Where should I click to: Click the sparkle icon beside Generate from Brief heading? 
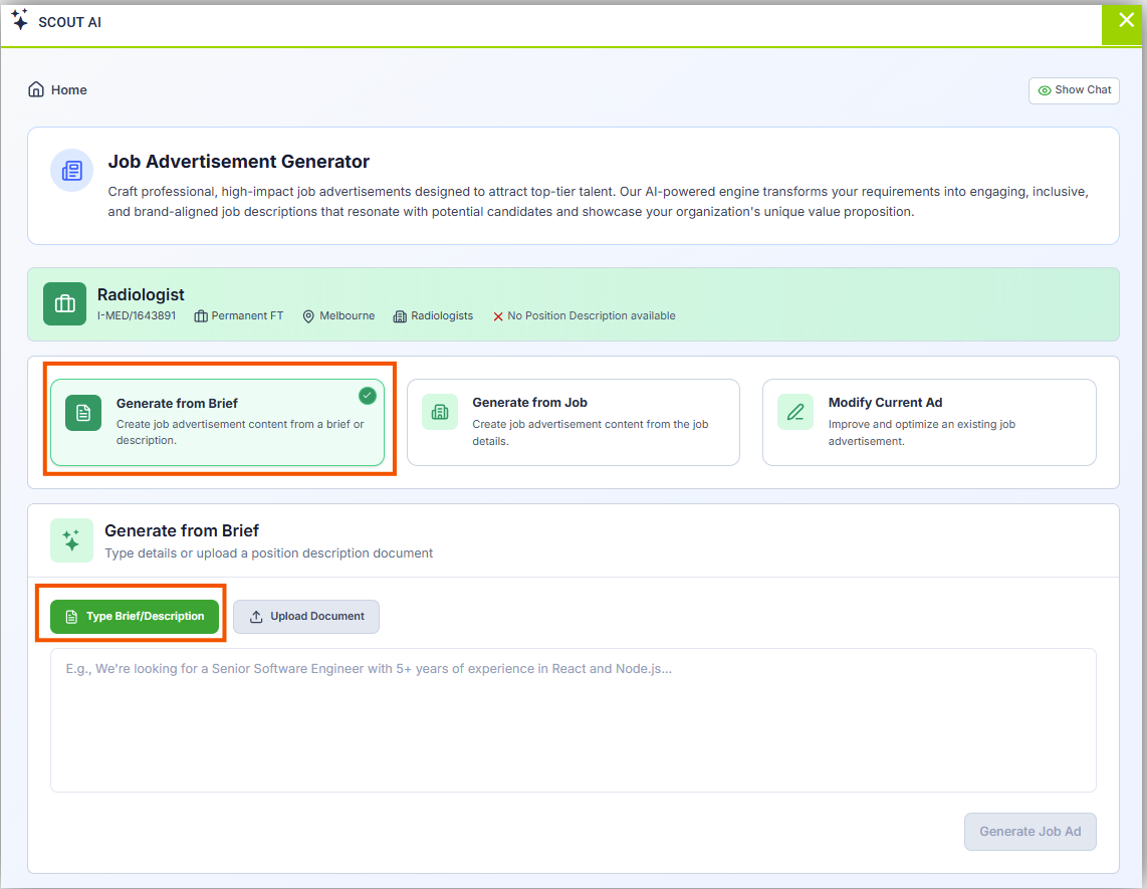(72, 541)
